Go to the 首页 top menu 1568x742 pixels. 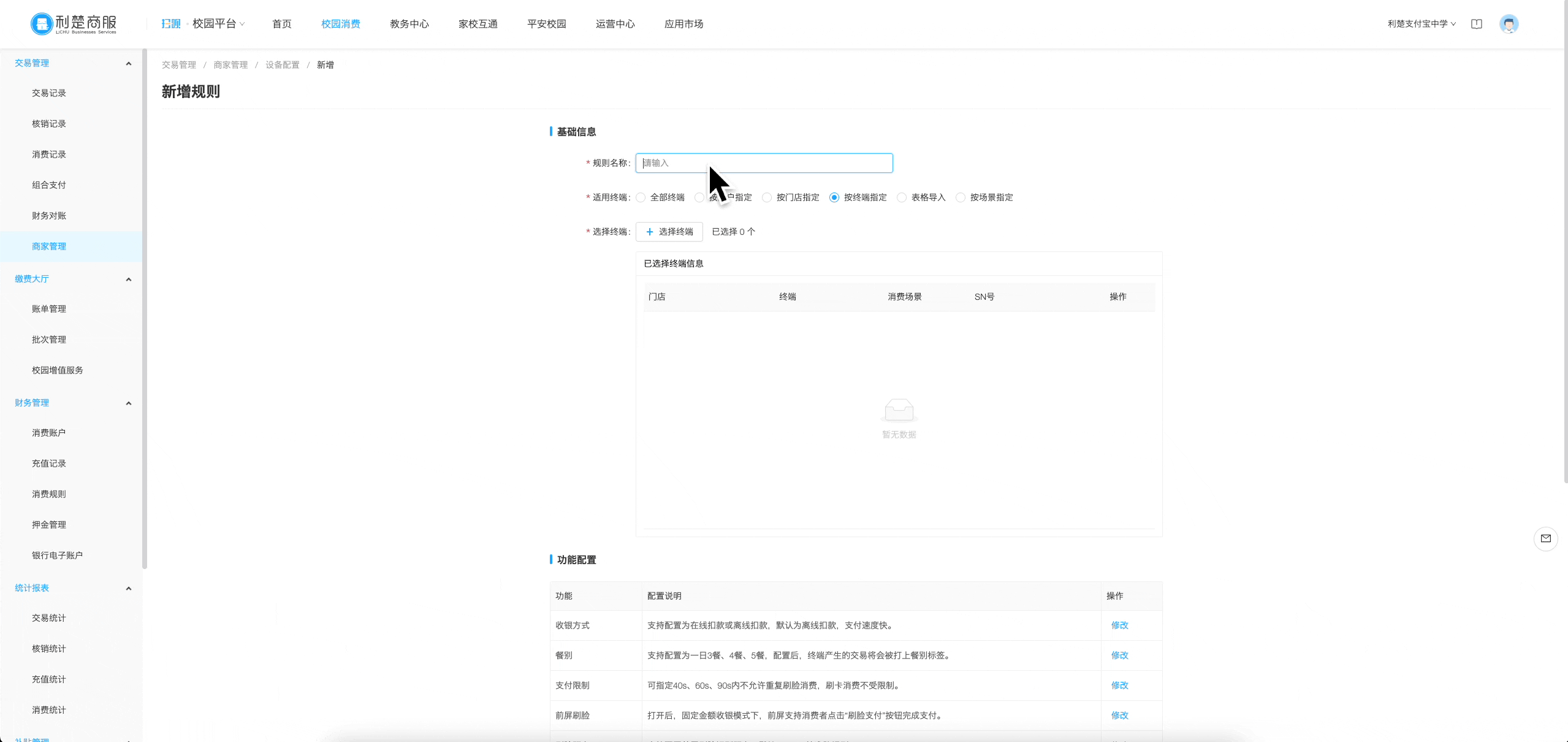[x=282, y=24]
